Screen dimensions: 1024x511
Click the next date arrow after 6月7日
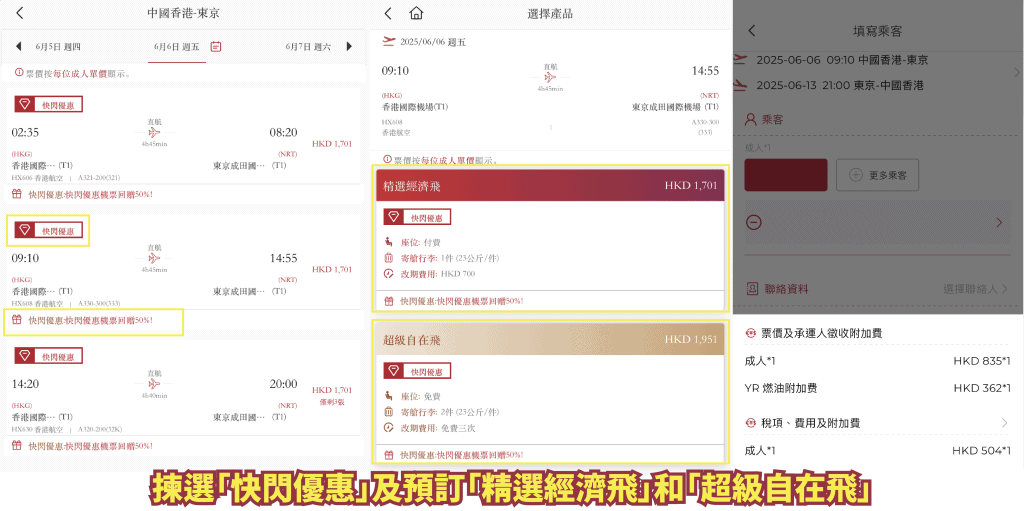[349, 46]
